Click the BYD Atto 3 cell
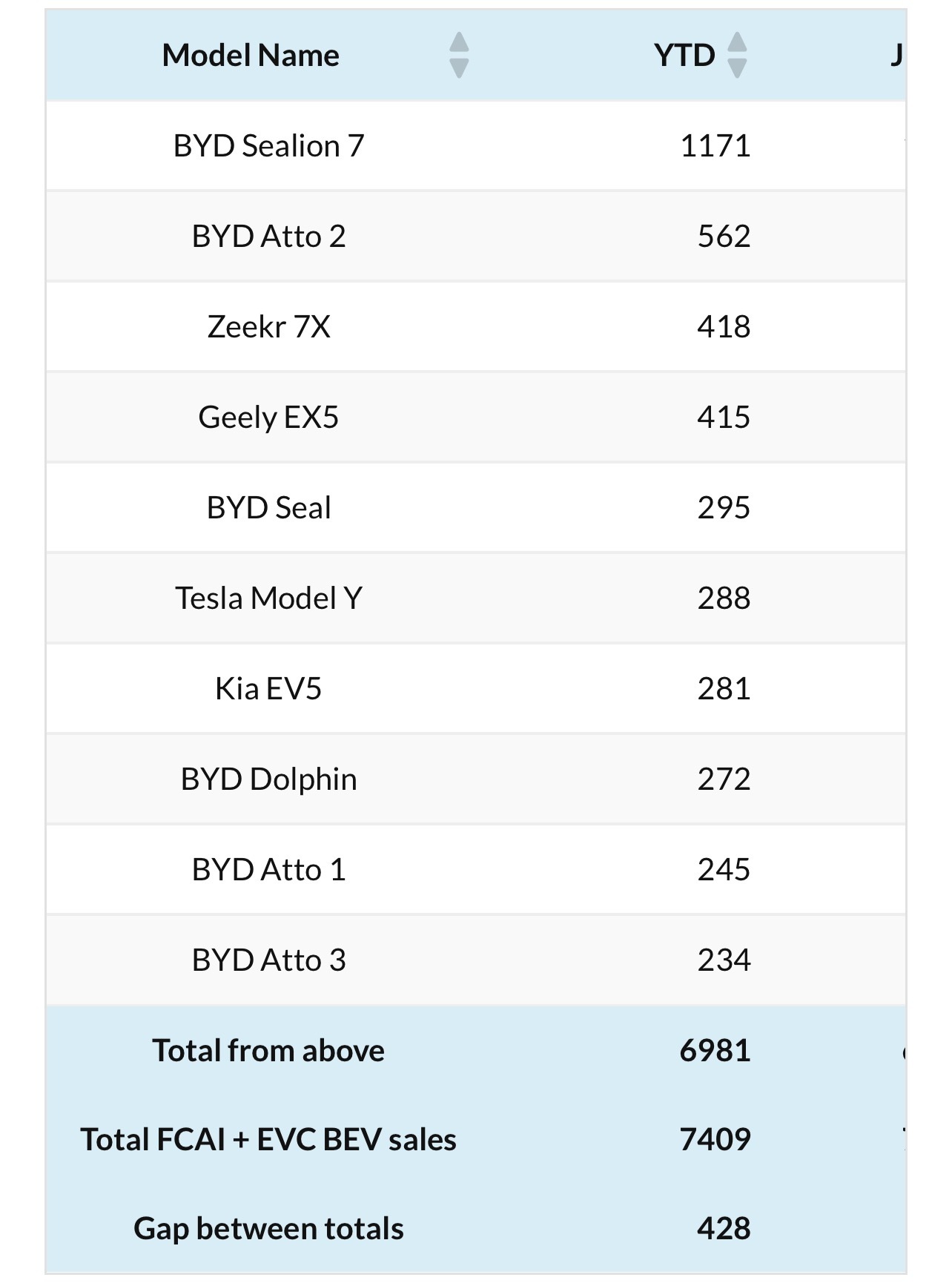Screen dimensions: 952x1286 tap(268, 960)
